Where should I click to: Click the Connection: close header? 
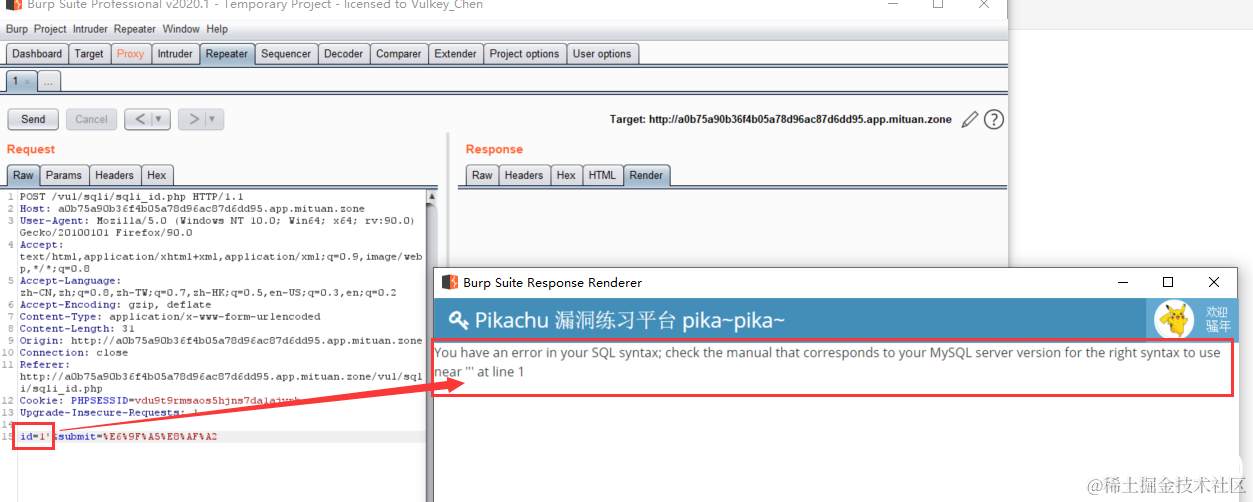(74, 353)
